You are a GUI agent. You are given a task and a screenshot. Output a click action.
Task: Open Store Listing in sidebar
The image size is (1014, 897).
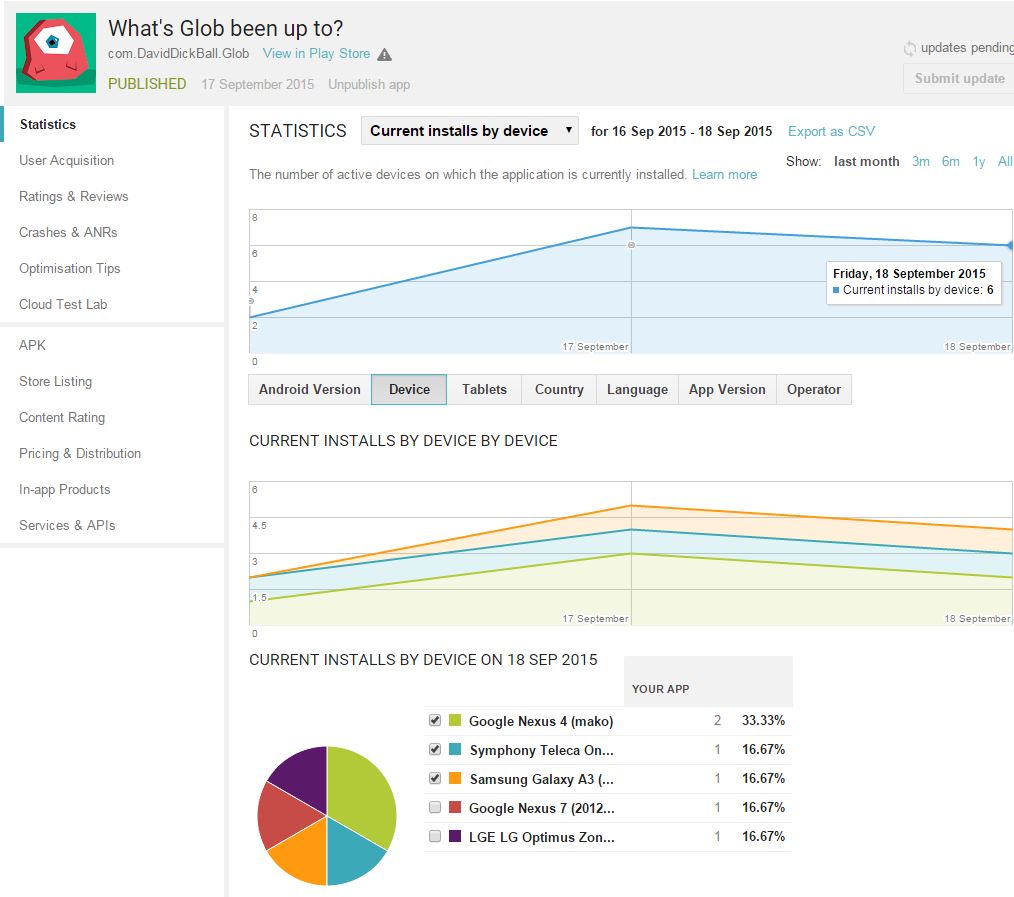click(x=56, y=382)
